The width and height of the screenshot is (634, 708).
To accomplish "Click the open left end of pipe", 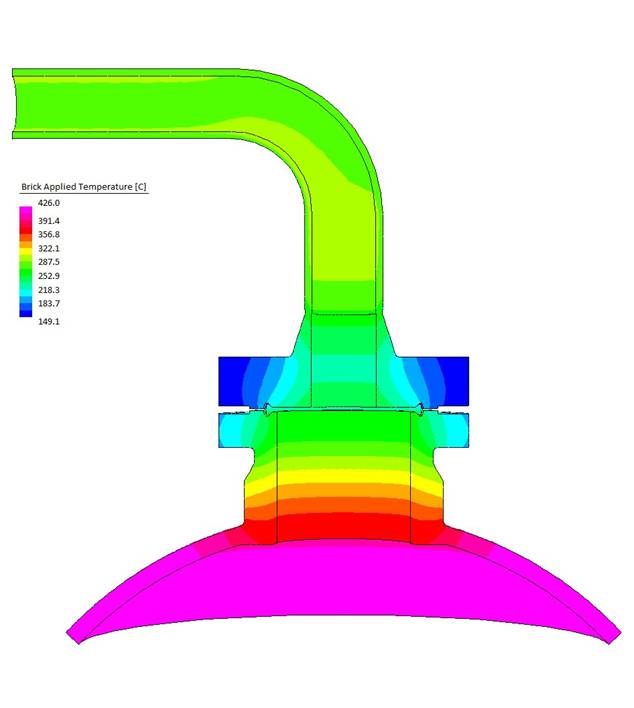I will [15, 102].
